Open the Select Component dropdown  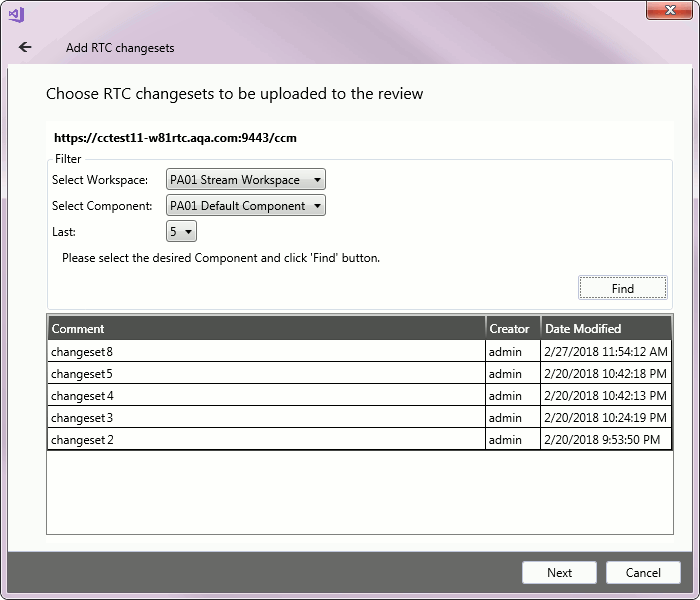click(246, 206)
